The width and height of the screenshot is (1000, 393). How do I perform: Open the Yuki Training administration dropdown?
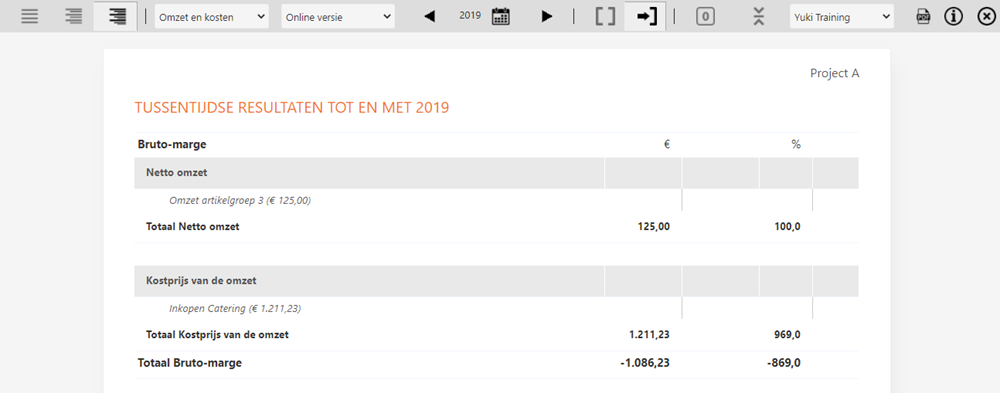pos(842,17)
